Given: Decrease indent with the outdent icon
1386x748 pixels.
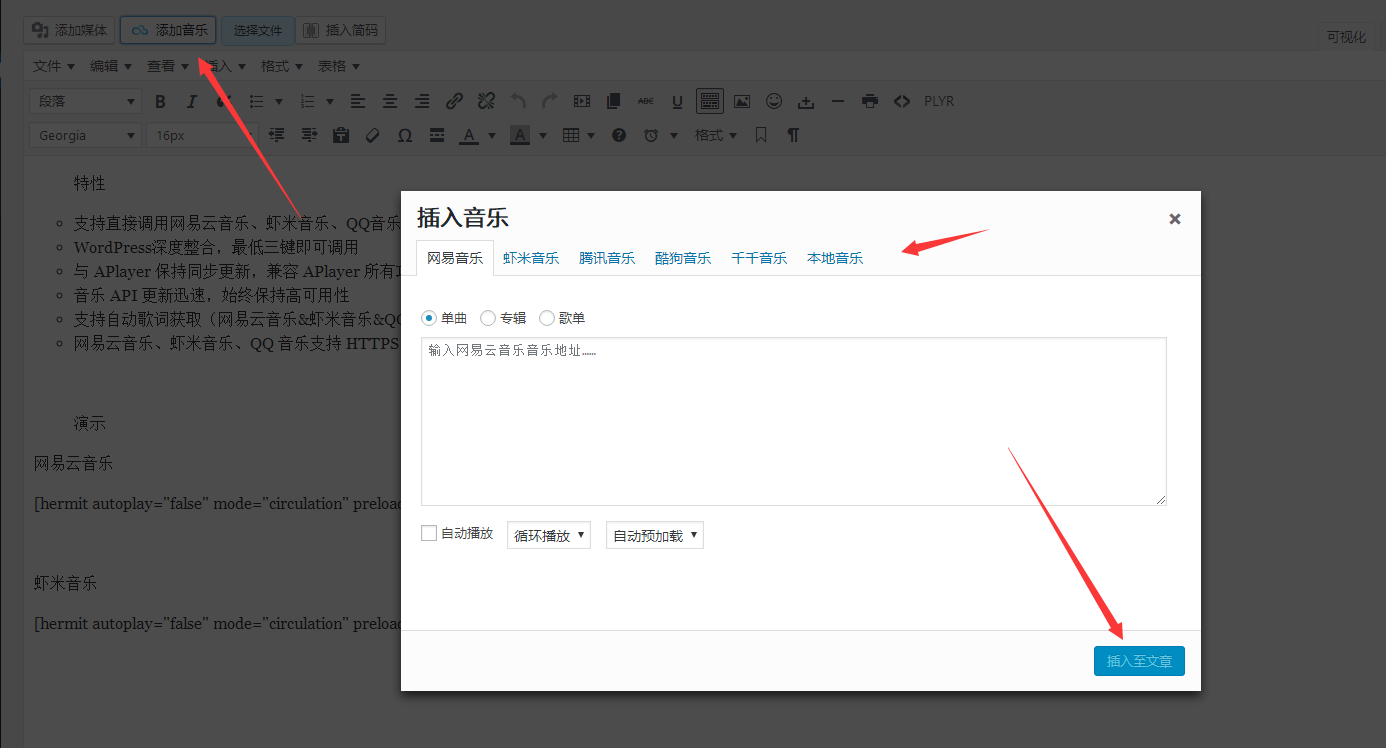Looking at the screenshot, I should tap(277, 135).
